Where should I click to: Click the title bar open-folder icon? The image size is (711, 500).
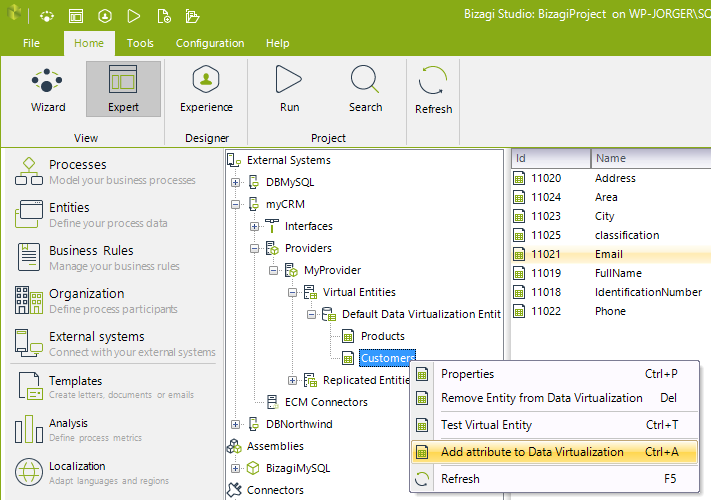[192, 17]
